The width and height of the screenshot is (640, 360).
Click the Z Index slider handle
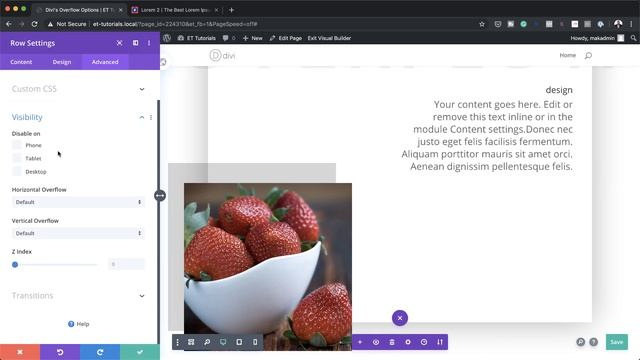click(x=15, y=264)
